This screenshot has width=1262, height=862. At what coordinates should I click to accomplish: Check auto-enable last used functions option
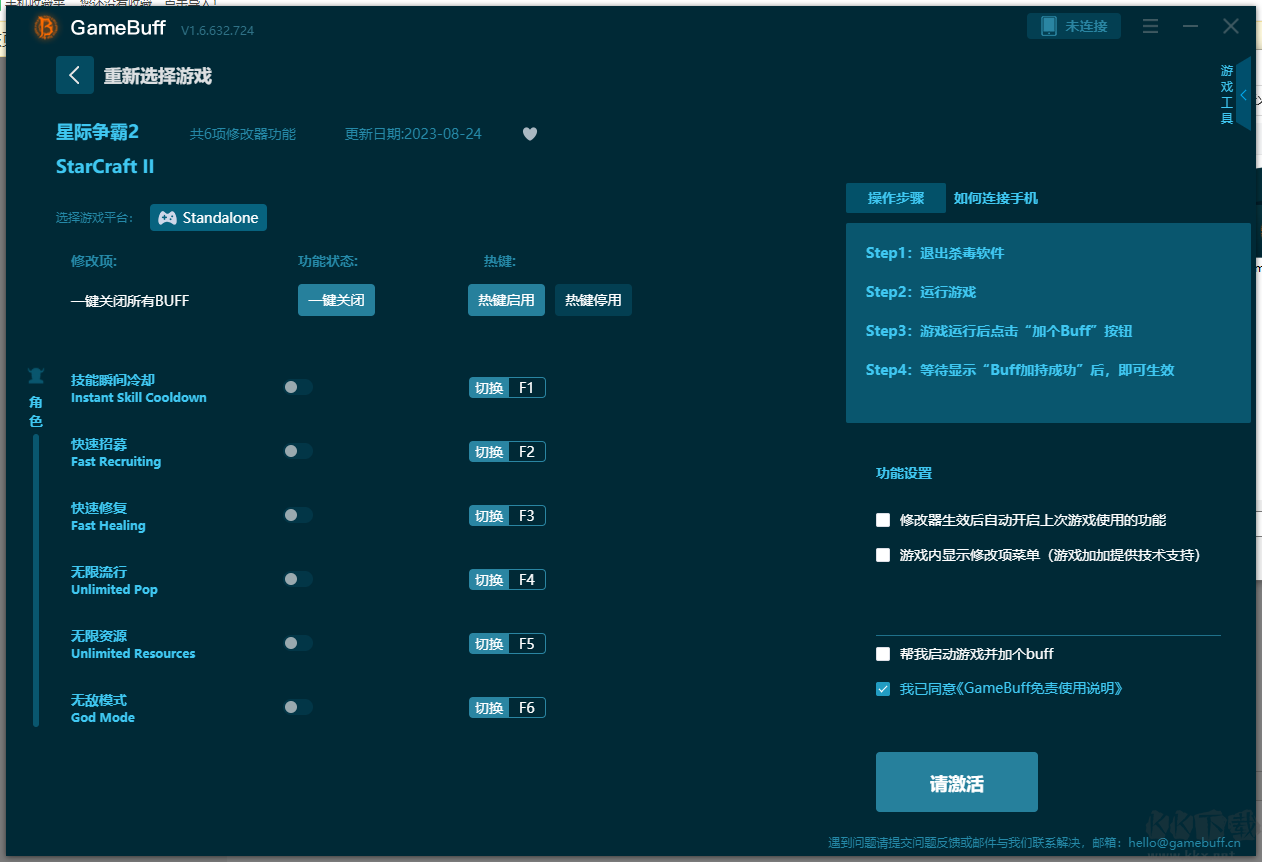pyautogui.click(x=883, y=520)
